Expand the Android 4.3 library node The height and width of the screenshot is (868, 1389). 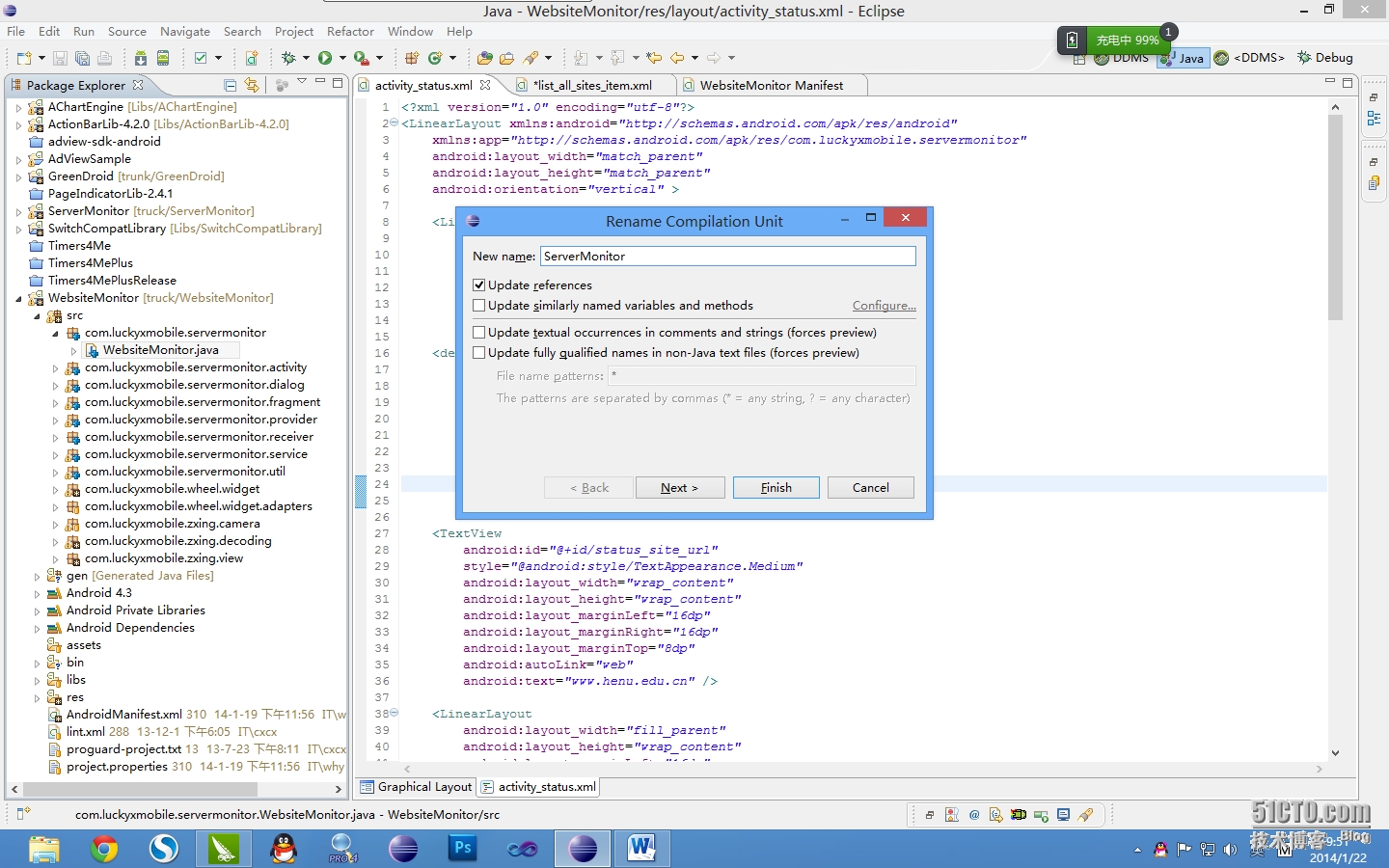tap(37, 593)
